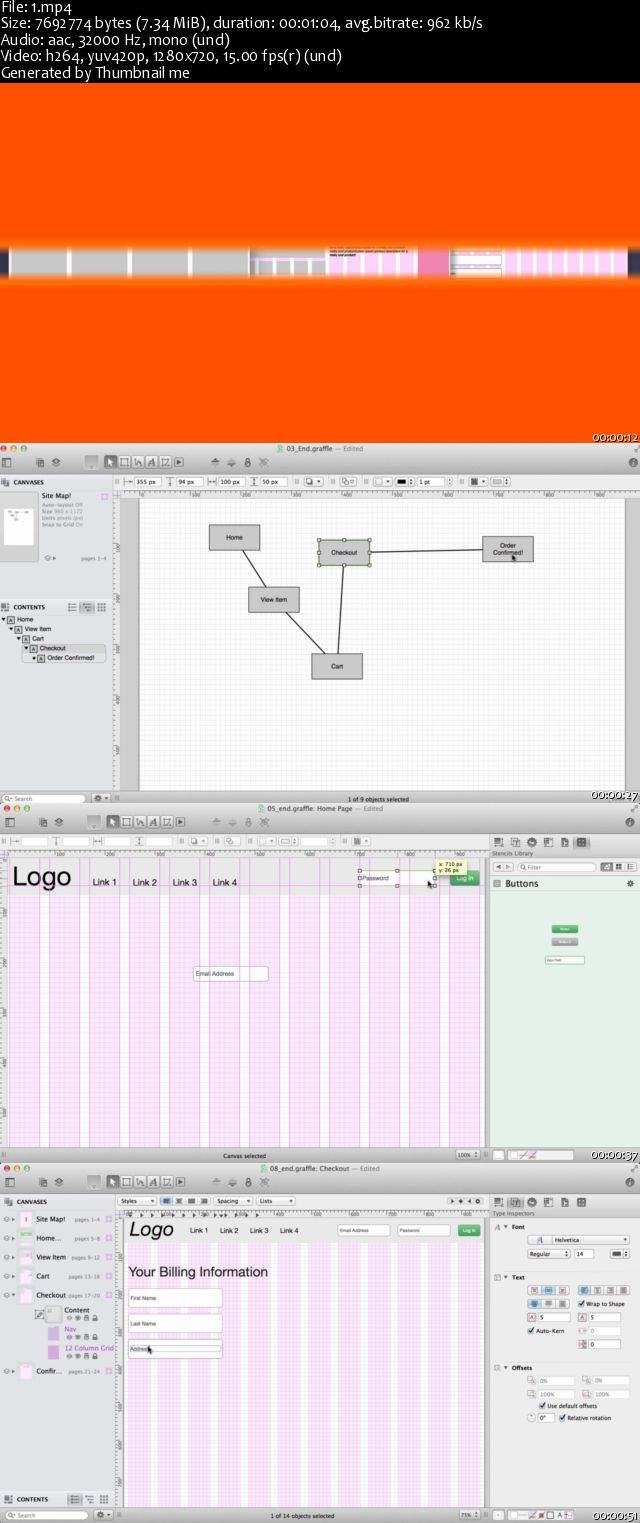Select the Input Field stencil in Buttons
The height and width of the screenshot is (1523, 640).
pos(564,960)
